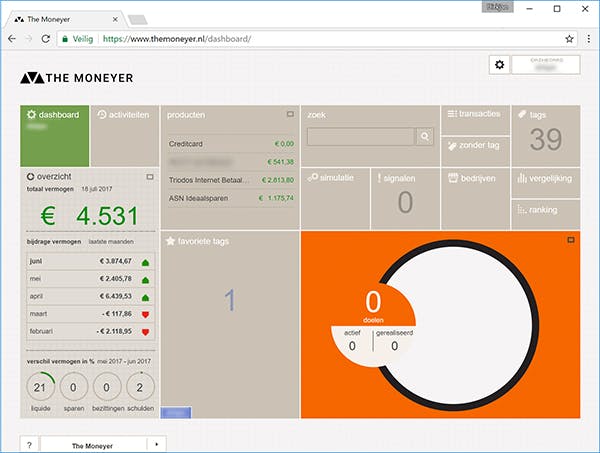Image resolution: width=600 pixels, height=453 pixels.
Task: Click the liquide 21 percent gauge
Action: pos(41,387)
